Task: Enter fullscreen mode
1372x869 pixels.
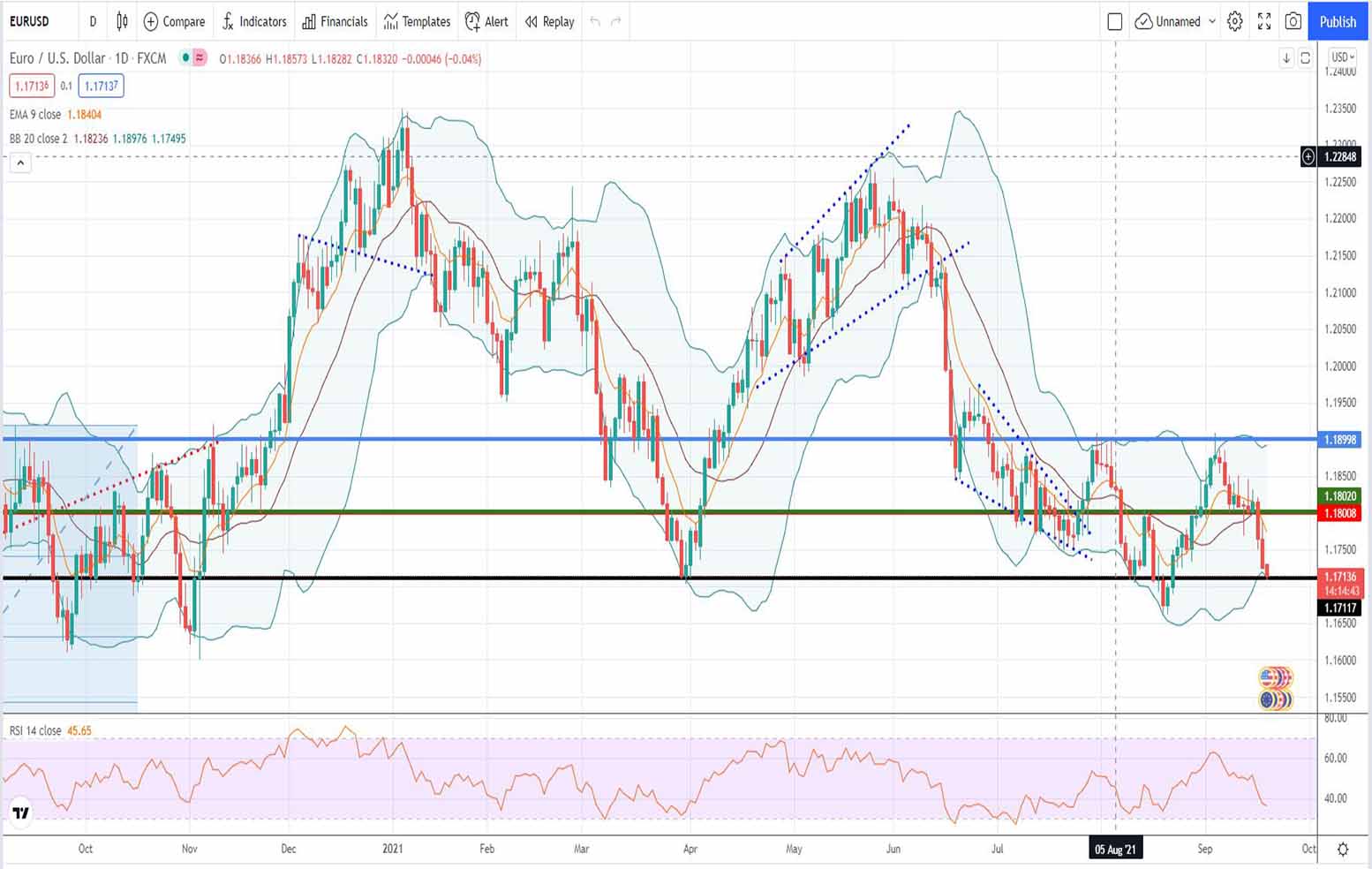Action: click(1264, 21)
